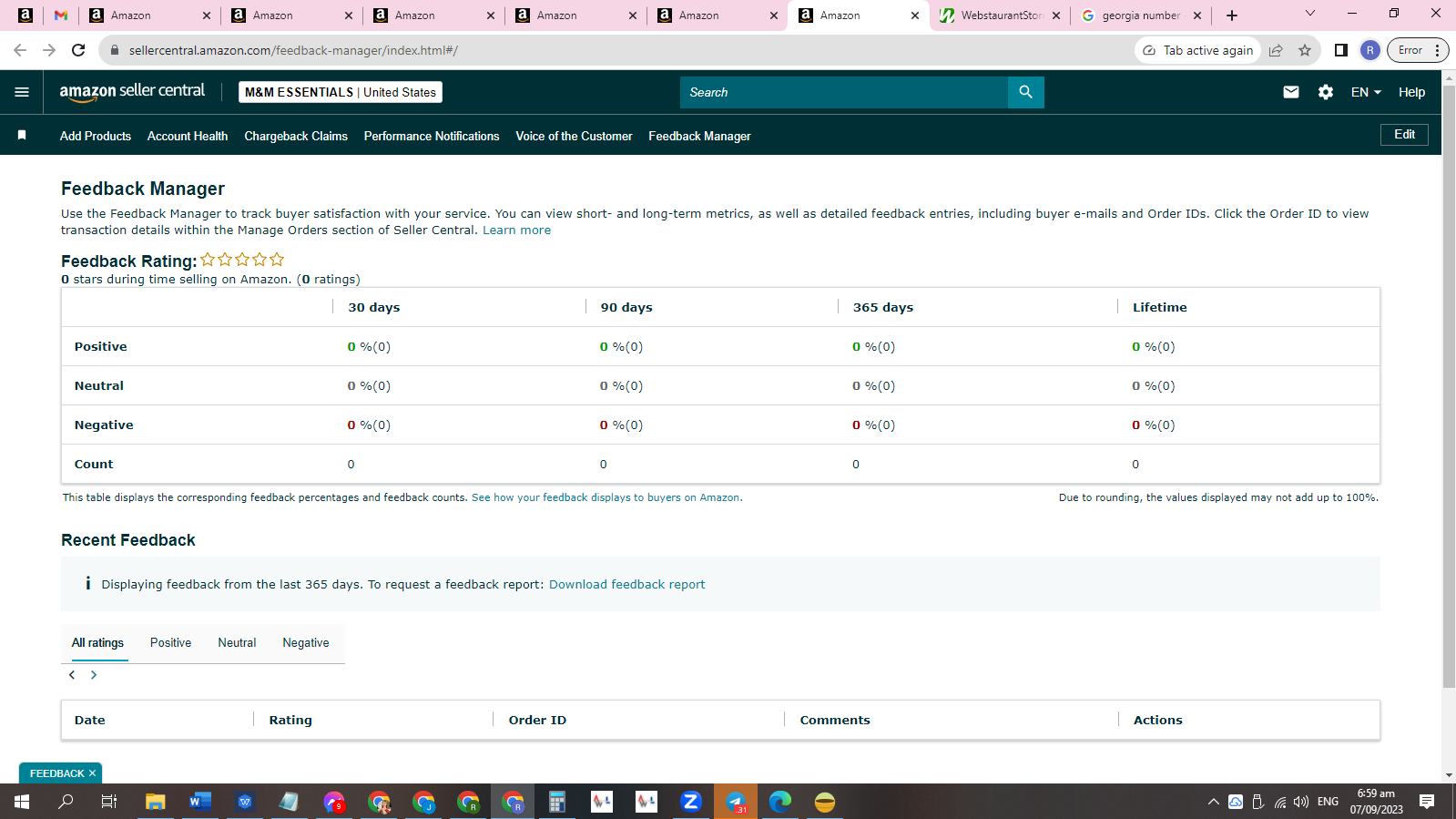
Task: Switch to the pinned Gmail tab
Action: pos(61,15)
